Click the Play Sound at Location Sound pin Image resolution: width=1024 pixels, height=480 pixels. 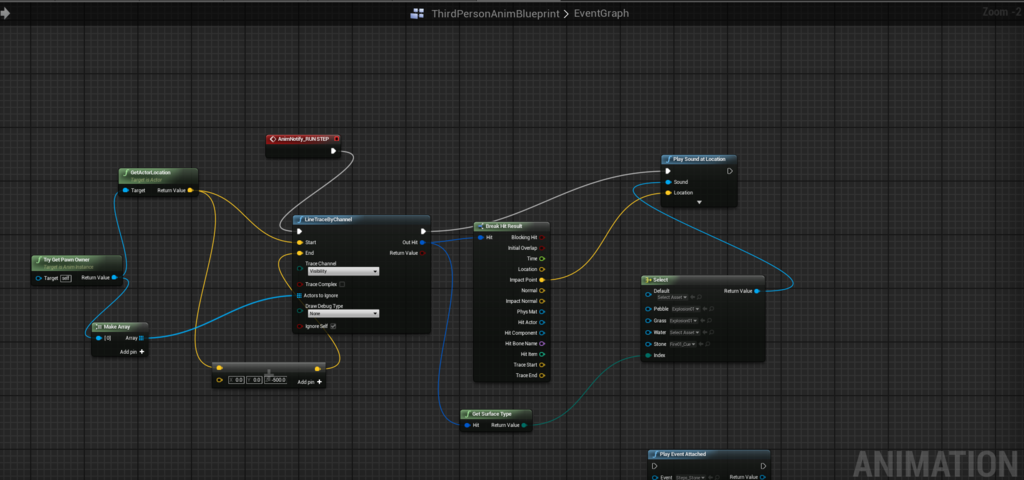click(668, 182)
